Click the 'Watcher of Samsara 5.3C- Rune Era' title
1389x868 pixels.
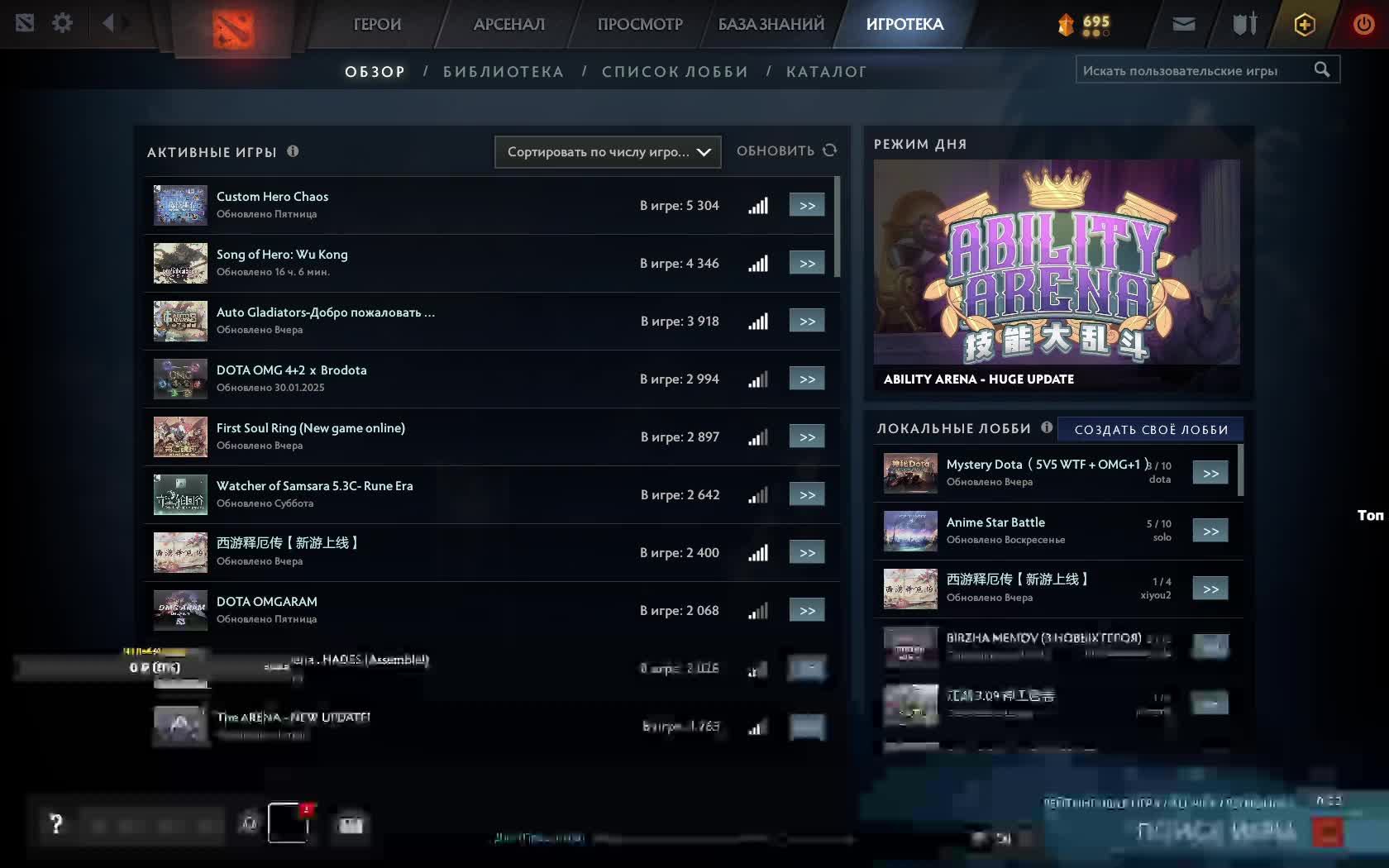[x=314, y=486]
